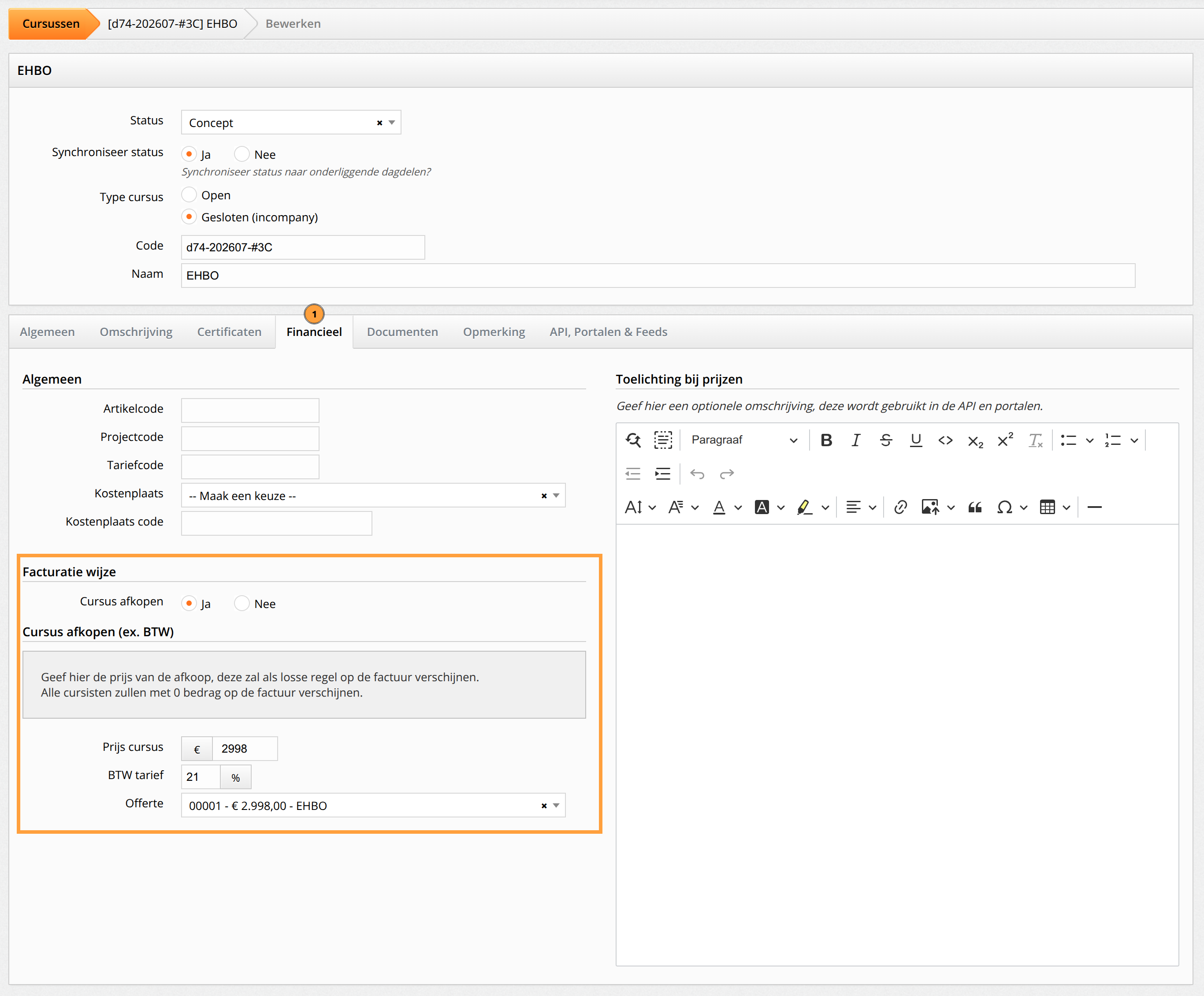Viewport: 1204px width, 996px height.
Task: Expand the insert image options arrow
Action: click(951, 507)
